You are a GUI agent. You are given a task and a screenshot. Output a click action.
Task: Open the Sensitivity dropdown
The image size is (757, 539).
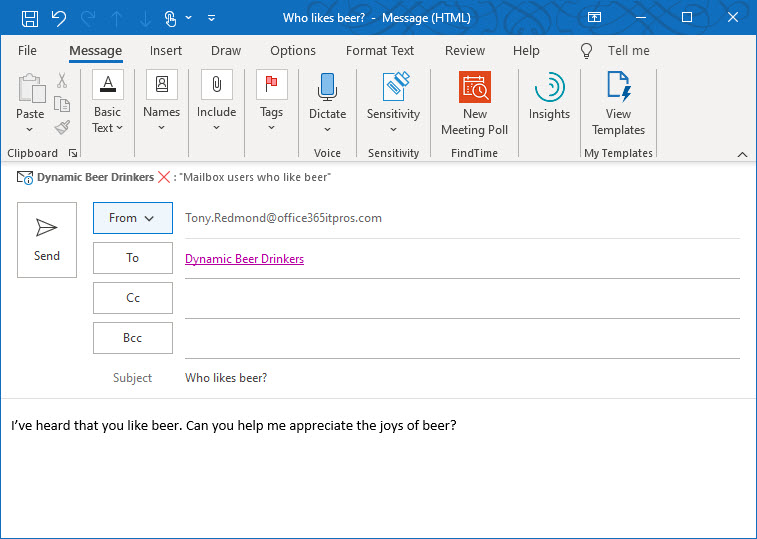tap(393, 128)
